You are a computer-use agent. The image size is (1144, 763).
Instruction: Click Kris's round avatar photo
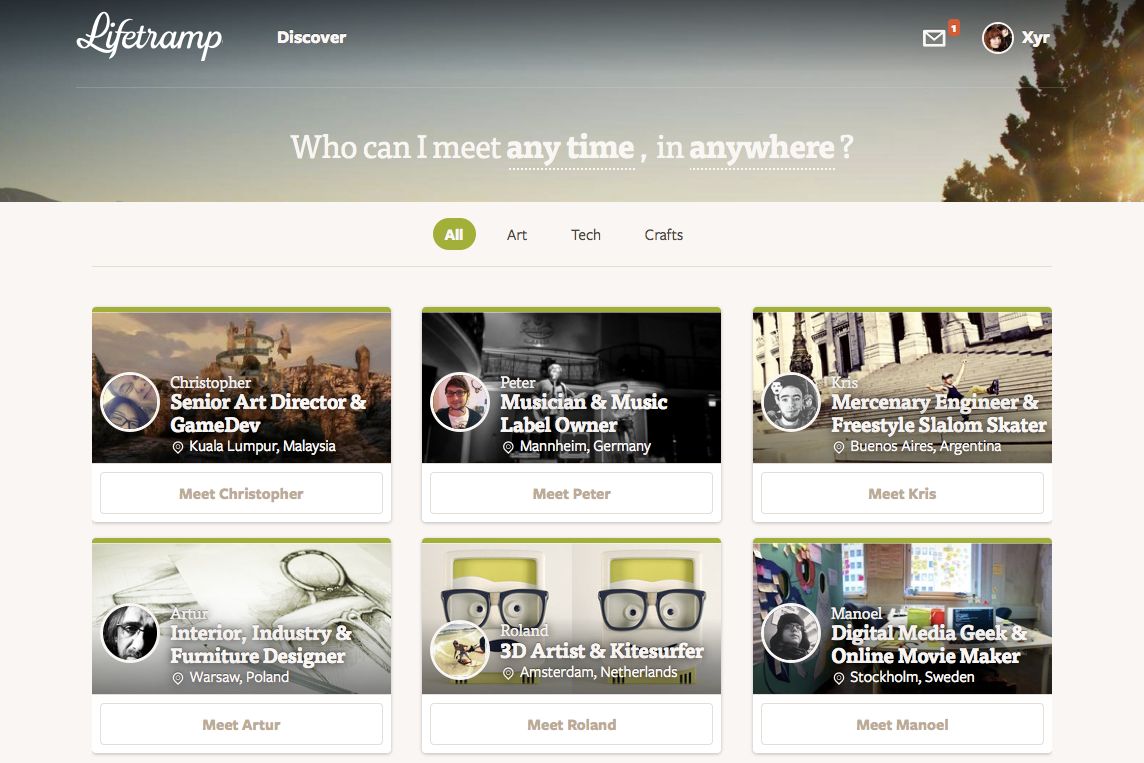[x=791, y=402]
